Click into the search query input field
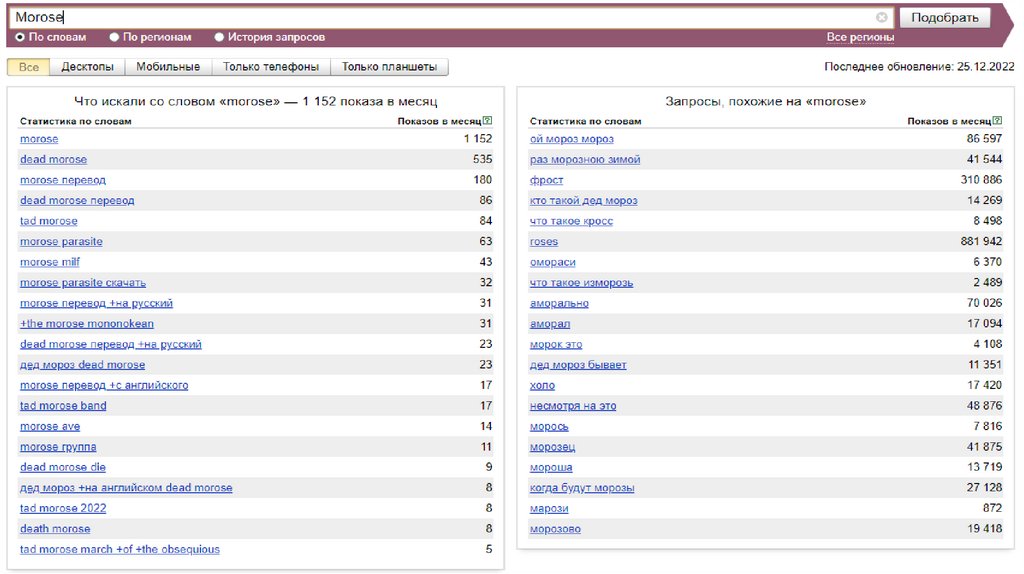Screen dimensions: 1024x574 440,17
